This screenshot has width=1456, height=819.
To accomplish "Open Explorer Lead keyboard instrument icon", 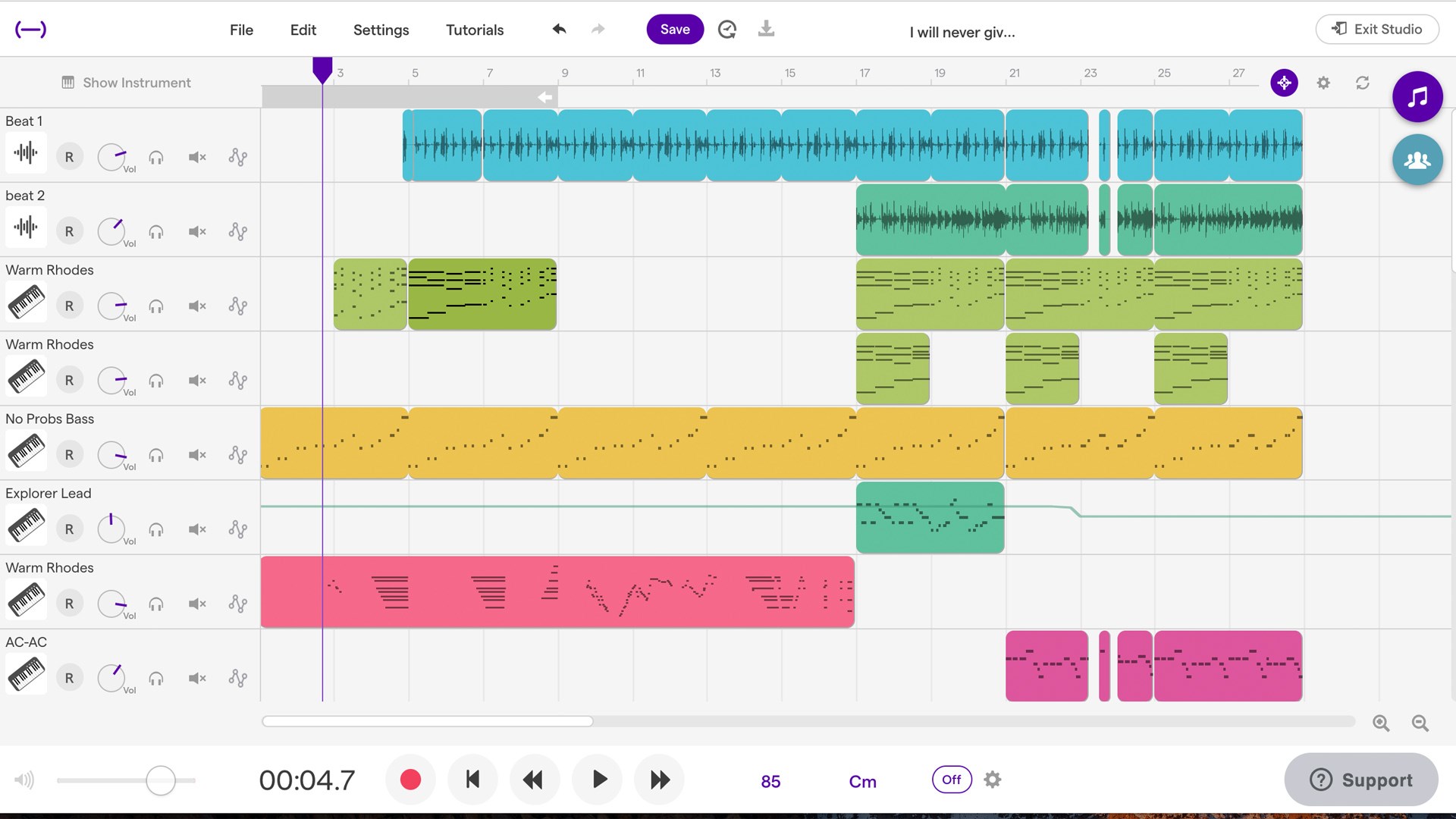I will coord(27,526).
